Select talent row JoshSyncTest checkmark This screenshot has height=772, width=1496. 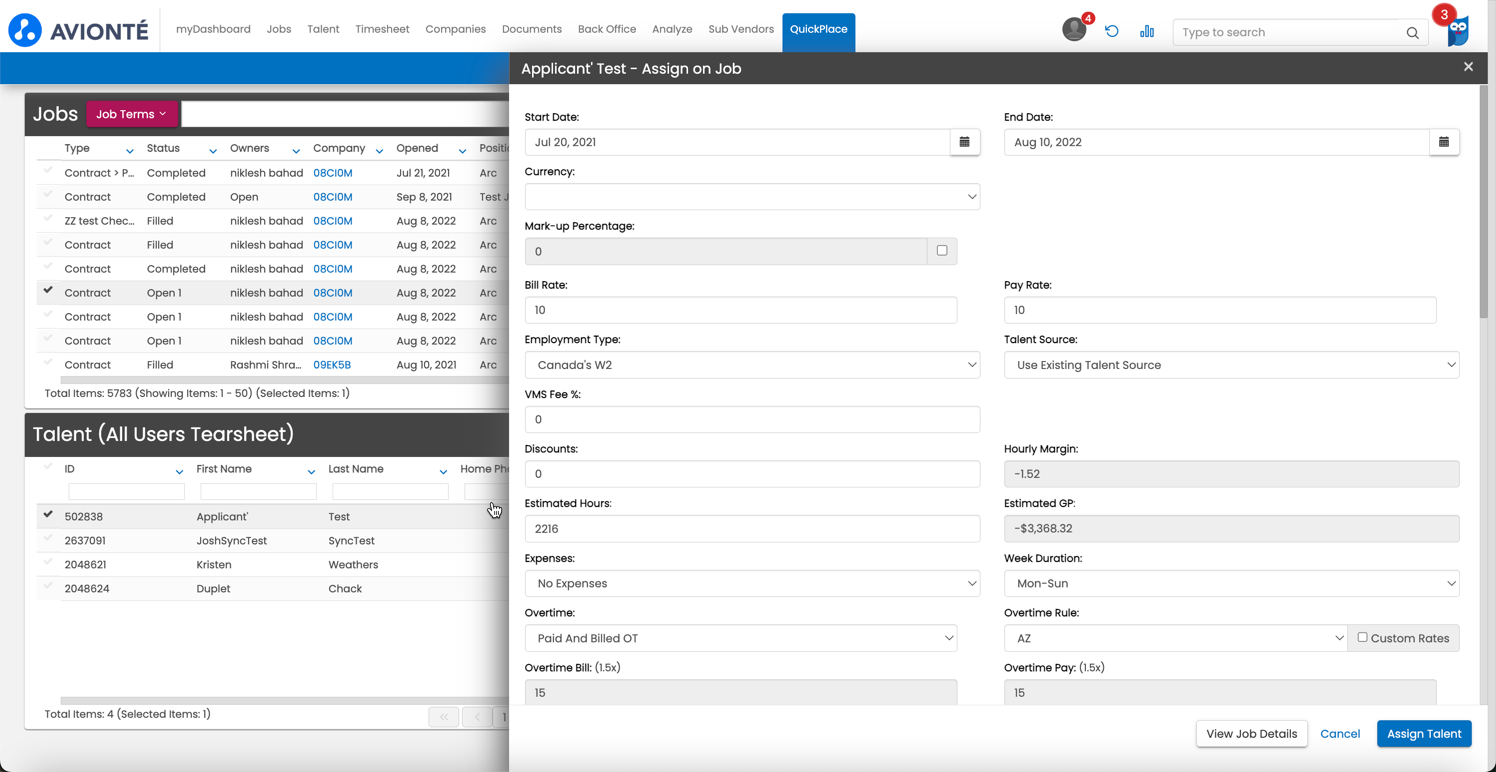48,538
